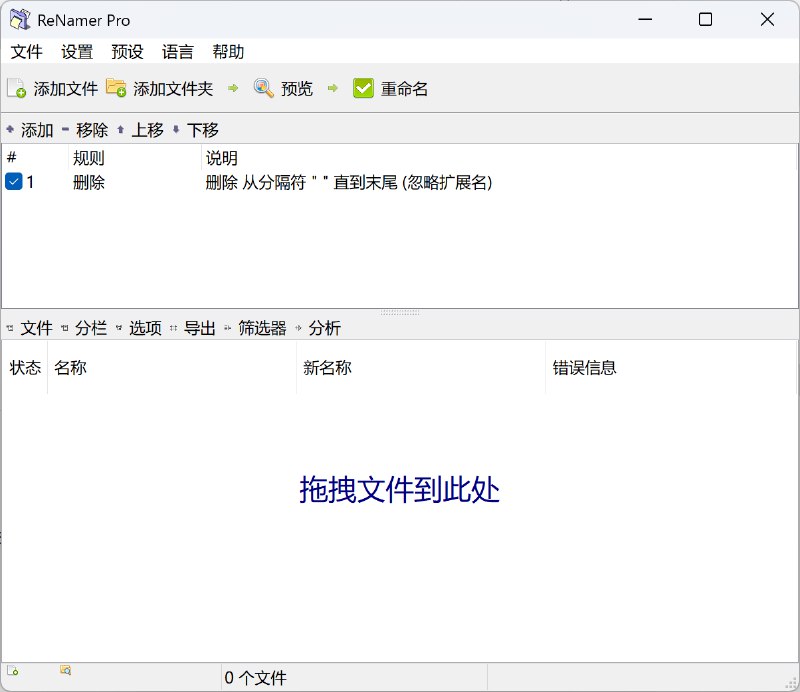Move rule up with 上移
The height and width of the screenshot is (692, 800).
pyautogui.click(x=147, y=130)
